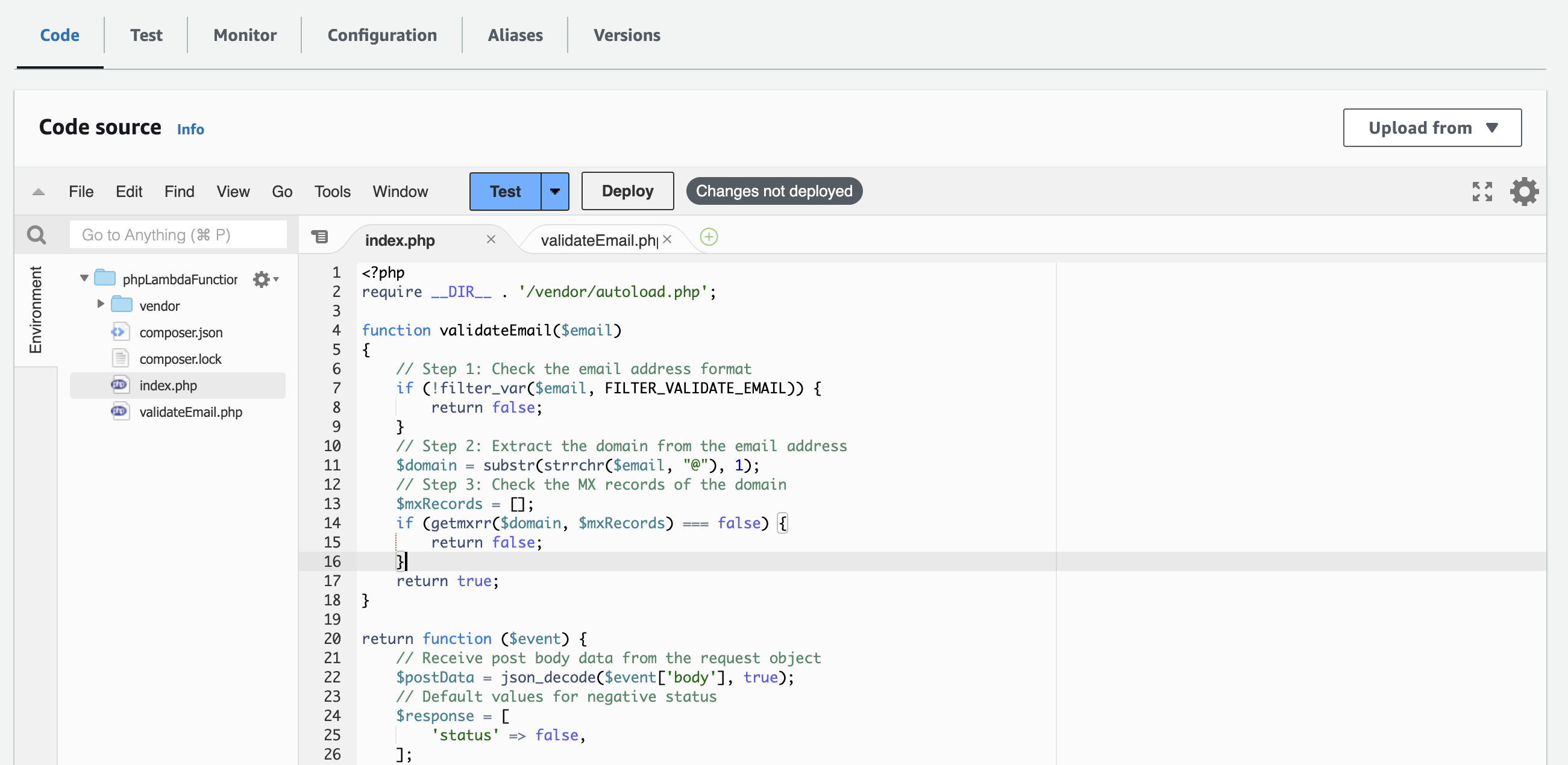Click line number 20 in the gutter
The width and height of the screenshot is (1568, 765).
coord(333,639)
